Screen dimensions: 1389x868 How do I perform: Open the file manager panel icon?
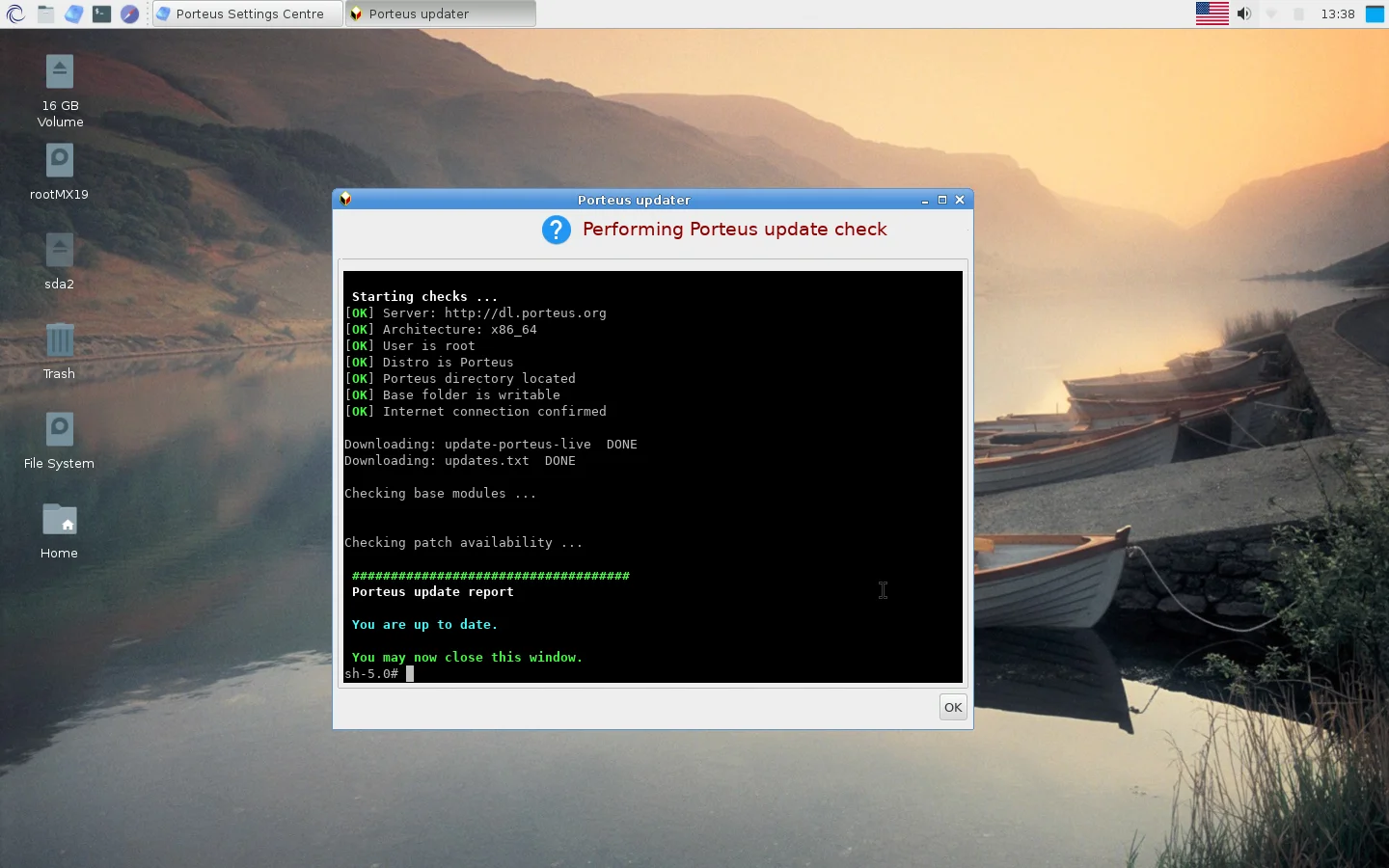(44, 14)
